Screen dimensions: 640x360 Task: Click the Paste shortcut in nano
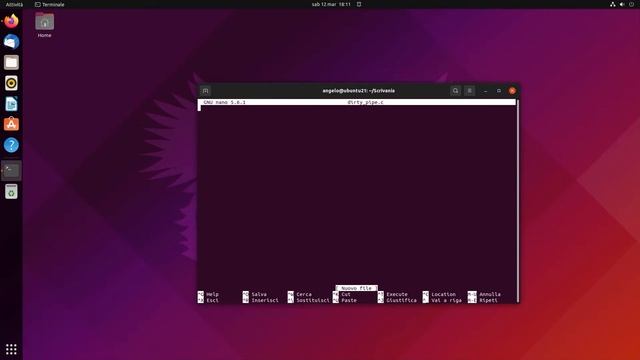[344, 300]
